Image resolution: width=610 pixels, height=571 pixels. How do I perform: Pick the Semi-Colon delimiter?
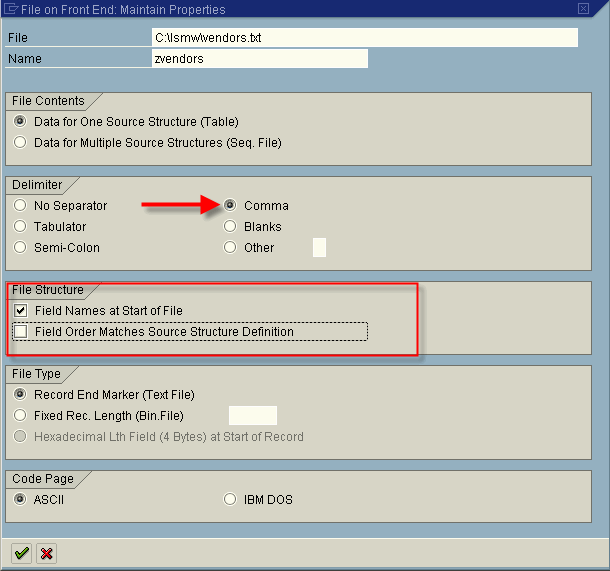21,247
